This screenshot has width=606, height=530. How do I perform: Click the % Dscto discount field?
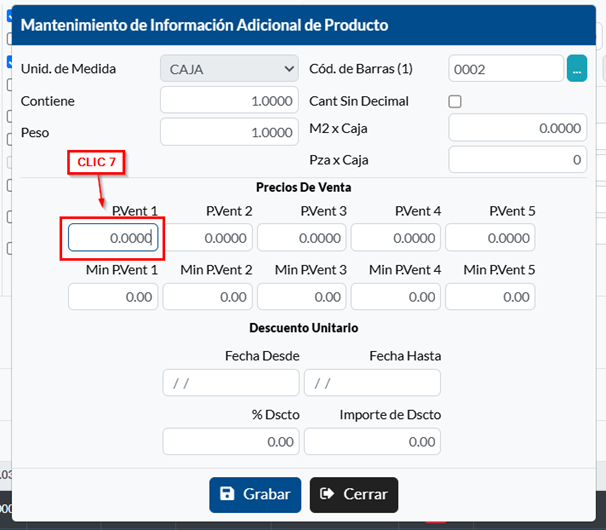[231, 441]
